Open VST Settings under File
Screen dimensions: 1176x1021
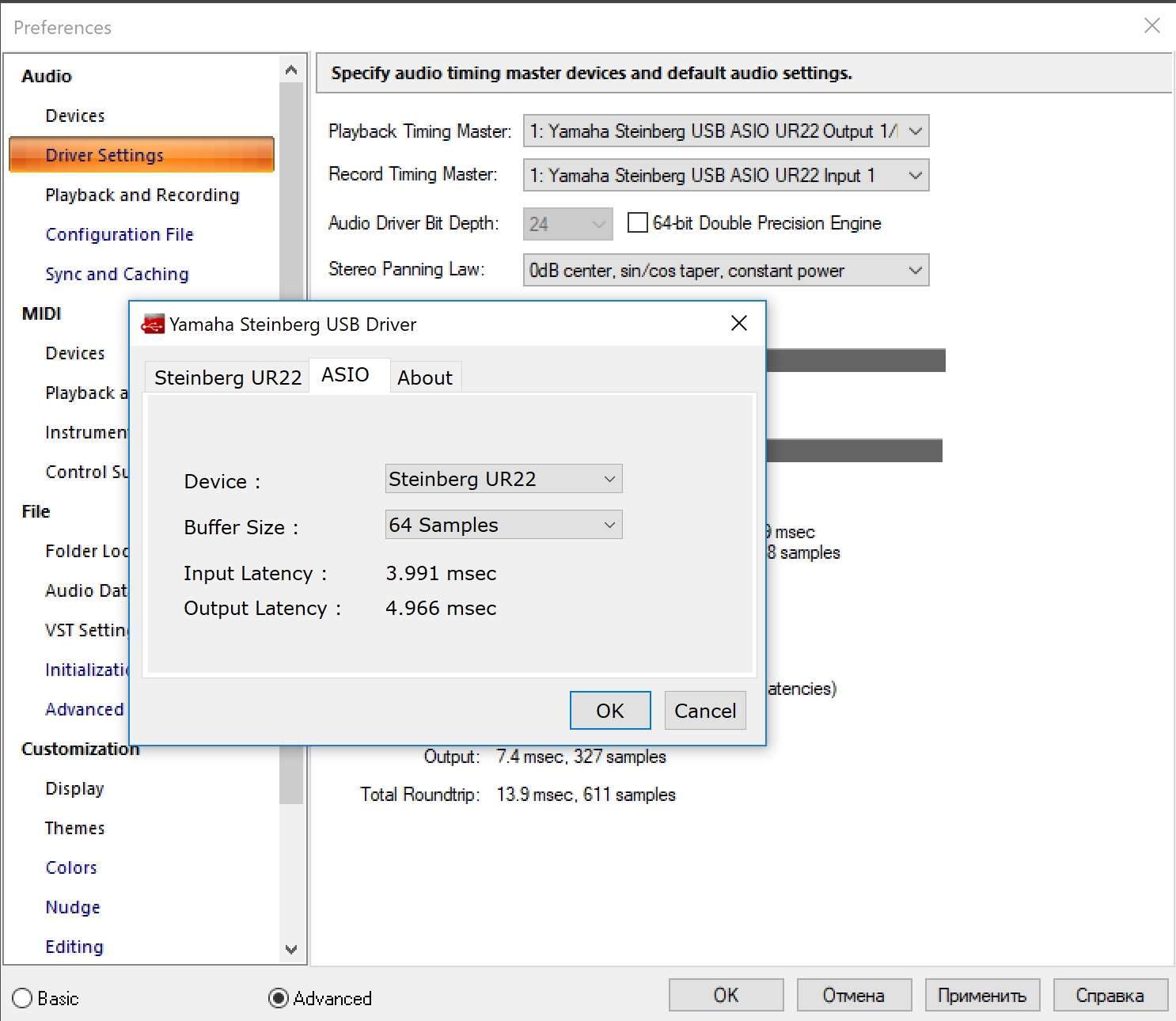(x=86, y=630)
